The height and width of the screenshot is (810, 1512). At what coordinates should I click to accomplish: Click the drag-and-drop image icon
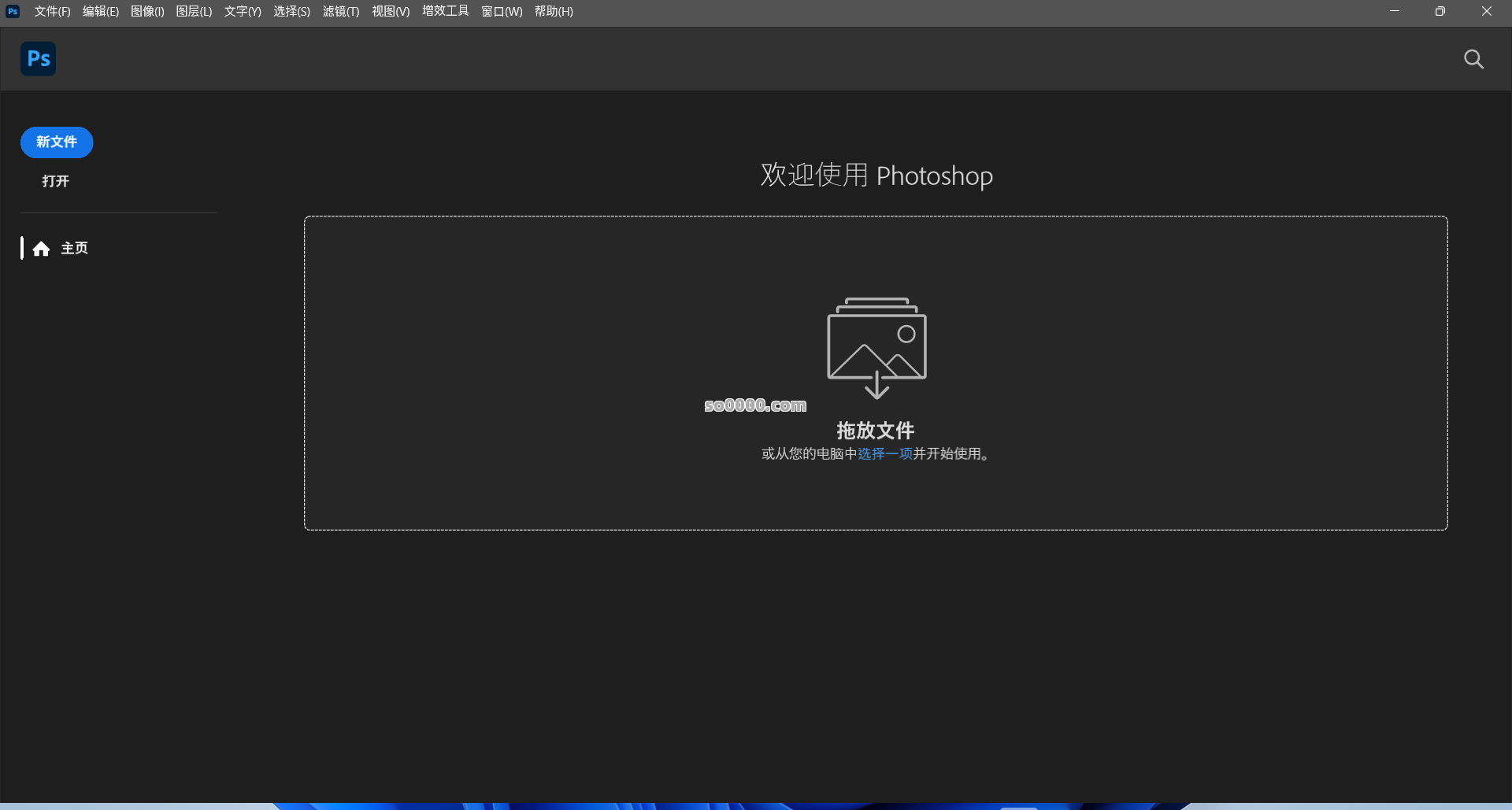click(x=876, y=347)
